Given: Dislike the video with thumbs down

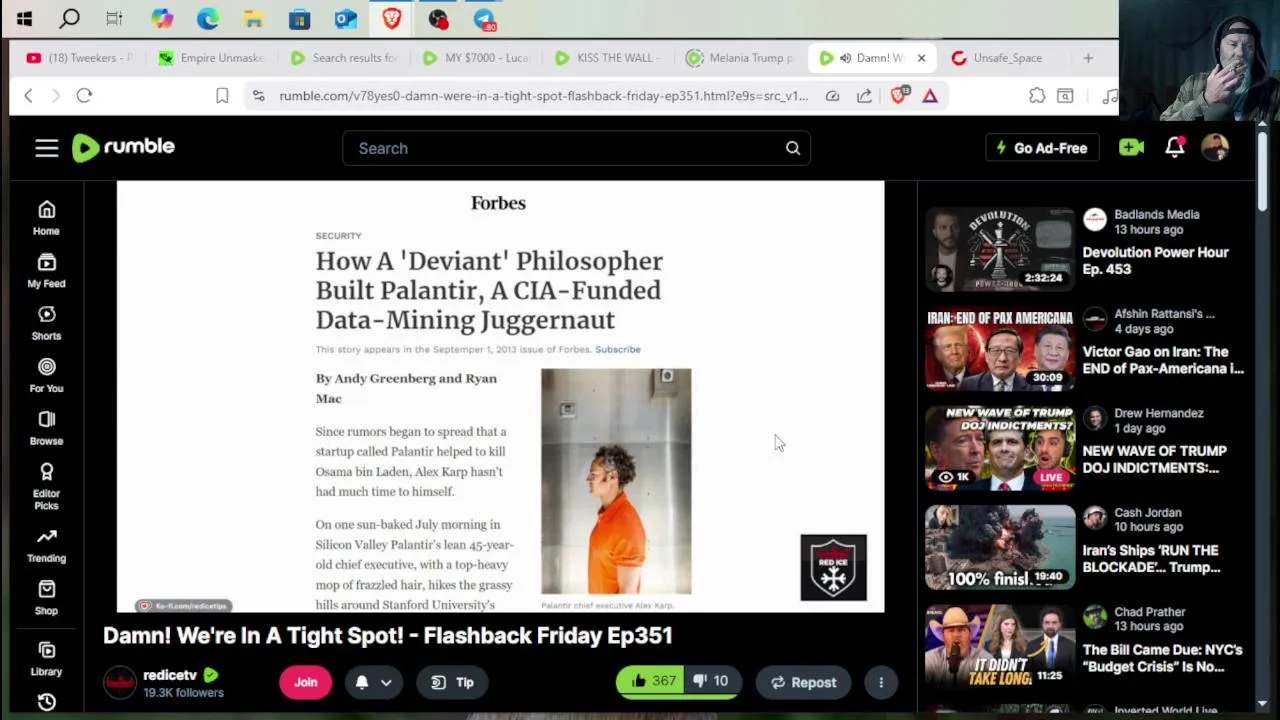Looking at the screenshot, I should tap(714, 681).
